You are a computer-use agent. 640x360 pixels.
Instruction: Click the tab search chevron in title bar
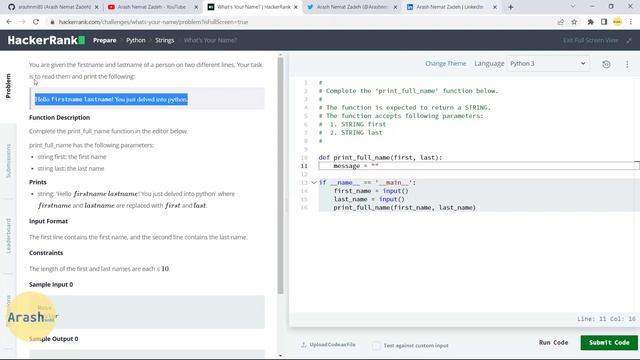tap(573, 7)
